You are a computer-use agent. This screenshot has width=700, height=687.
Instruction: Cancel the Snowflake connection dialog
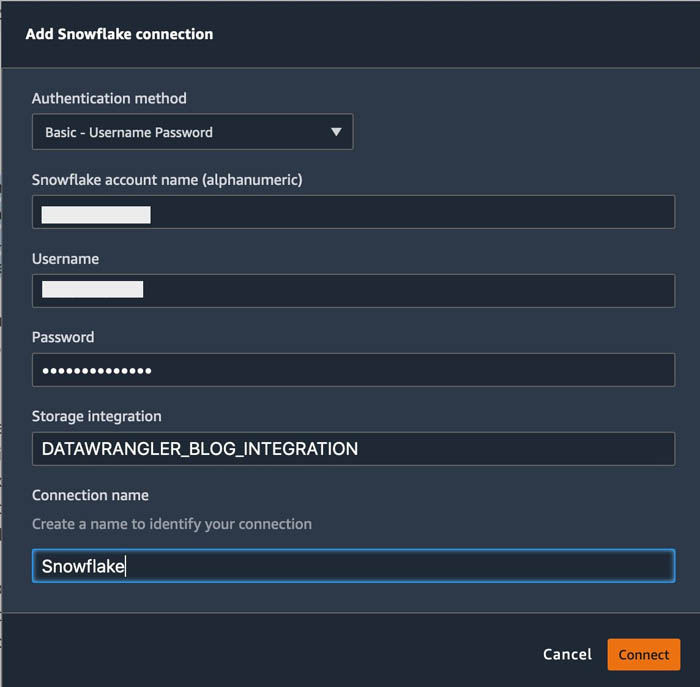(567, 654)
